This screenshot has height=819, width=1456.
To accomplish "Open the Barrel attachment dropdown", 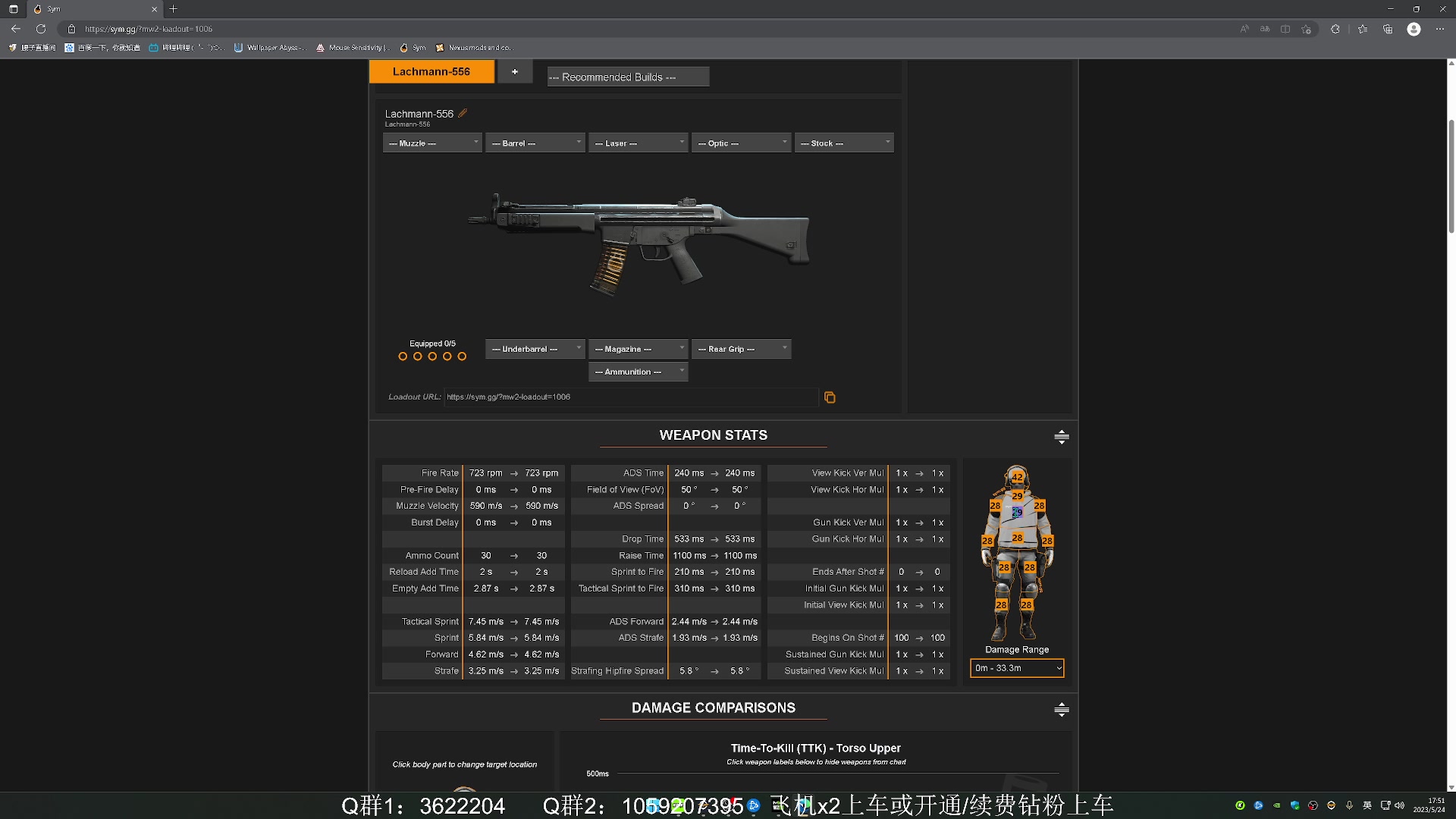I will [x=535, y=143].
